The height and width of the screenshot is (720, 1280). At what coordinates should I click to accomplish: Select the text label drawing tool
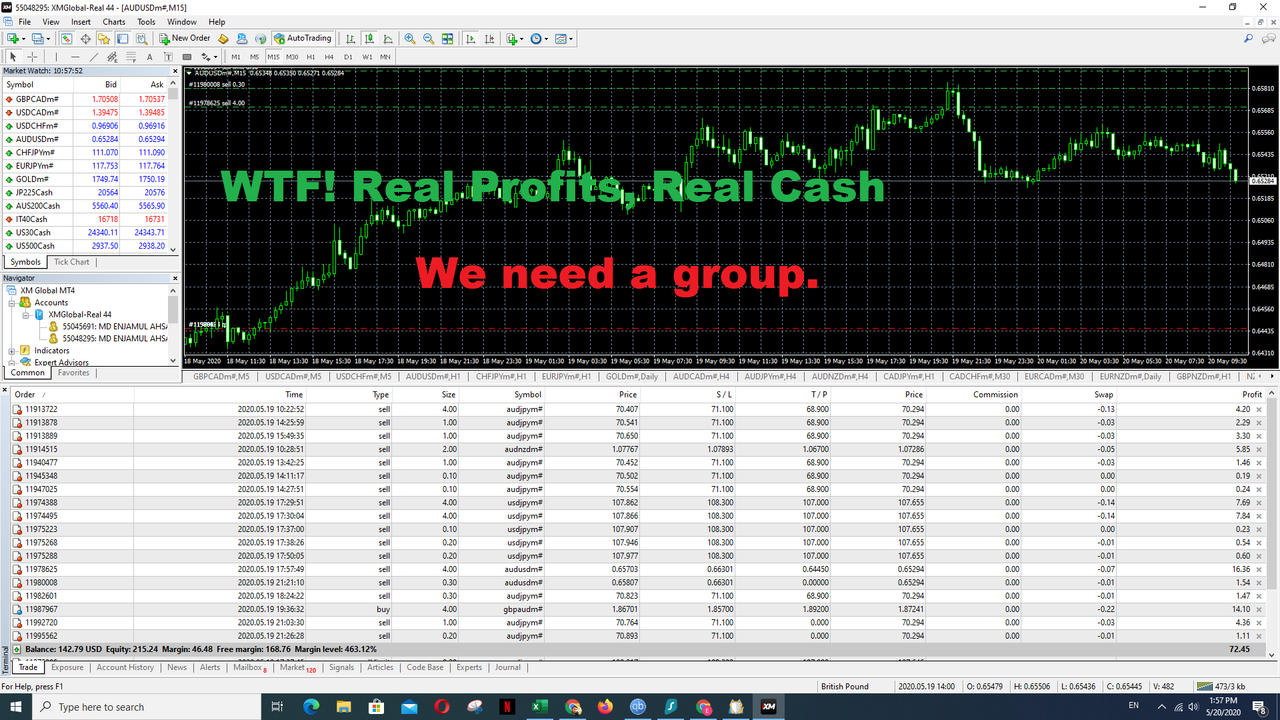coord(167,57)
